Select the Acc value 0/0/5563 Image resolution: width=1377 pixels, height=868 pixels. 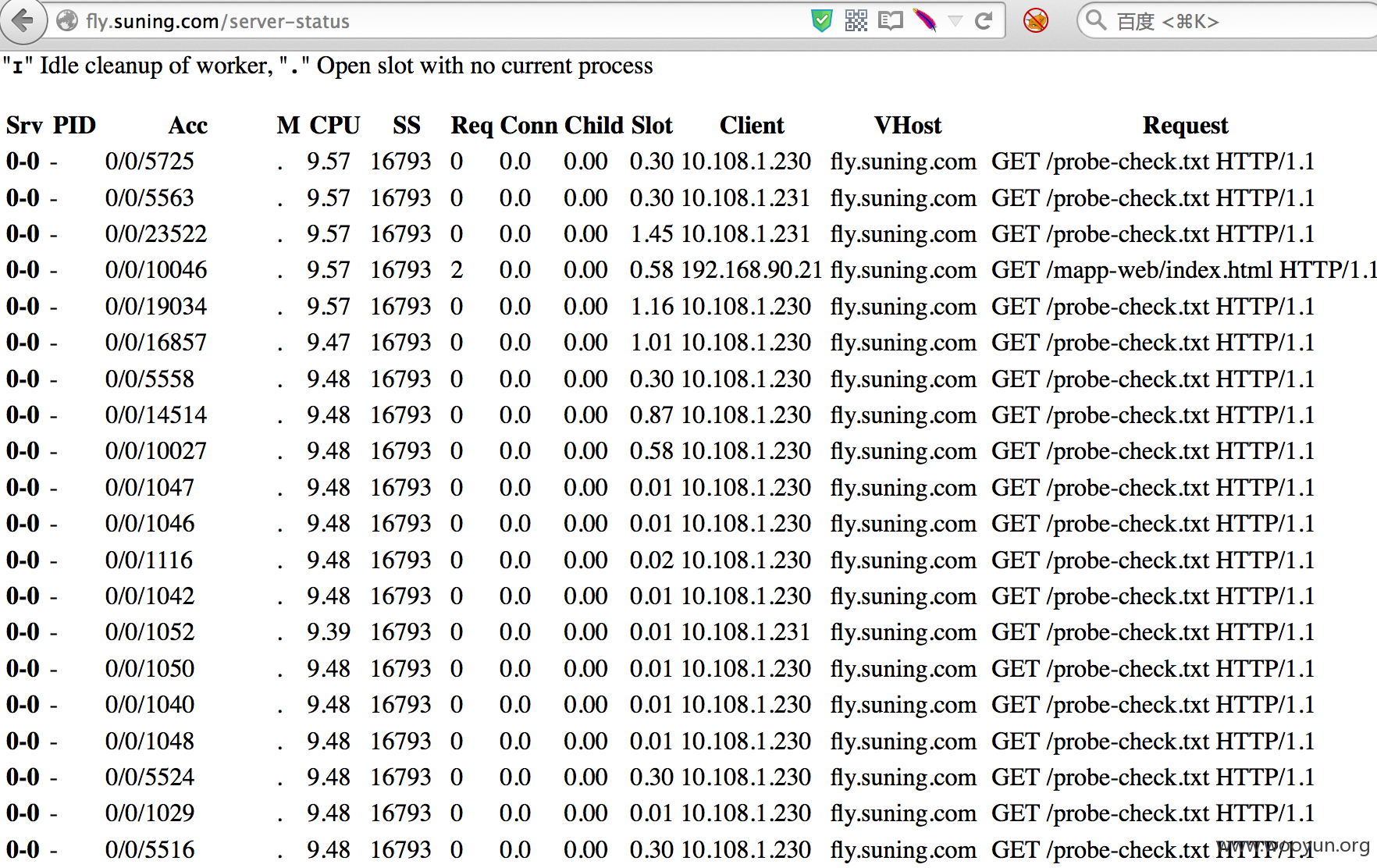pos(149,198)
